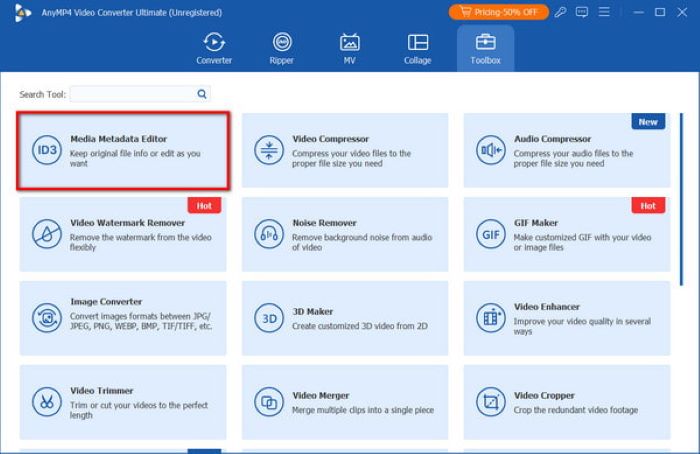Click the Video Compressor icon
The width and height of the screenshot is (700, 454).
[269, 150]
